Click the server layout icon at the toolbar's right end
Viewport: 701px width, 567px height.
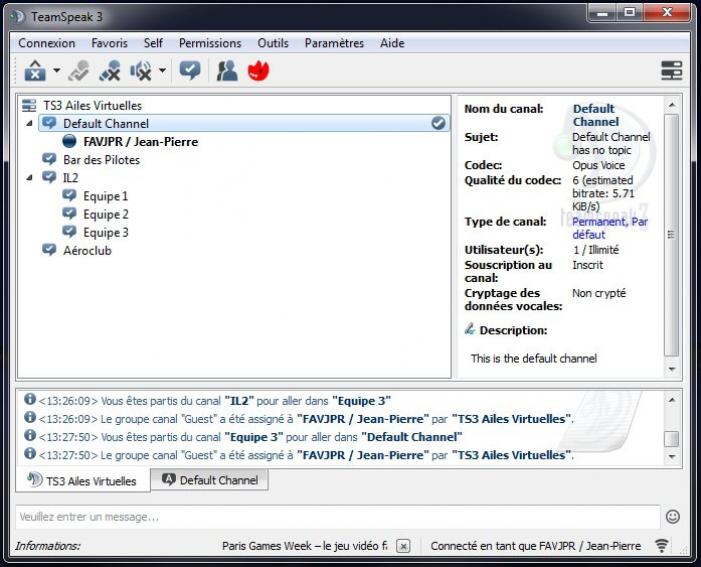671,71
